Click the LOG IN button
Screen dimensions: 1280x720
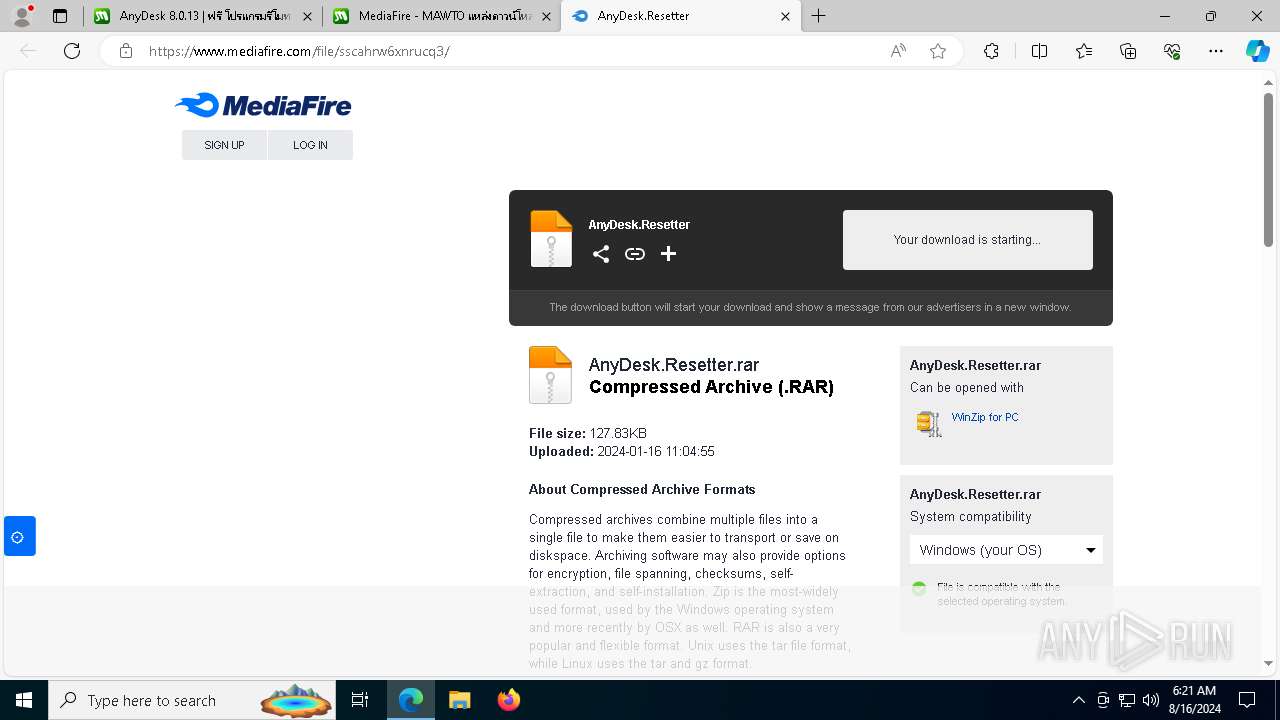(310, 145)
